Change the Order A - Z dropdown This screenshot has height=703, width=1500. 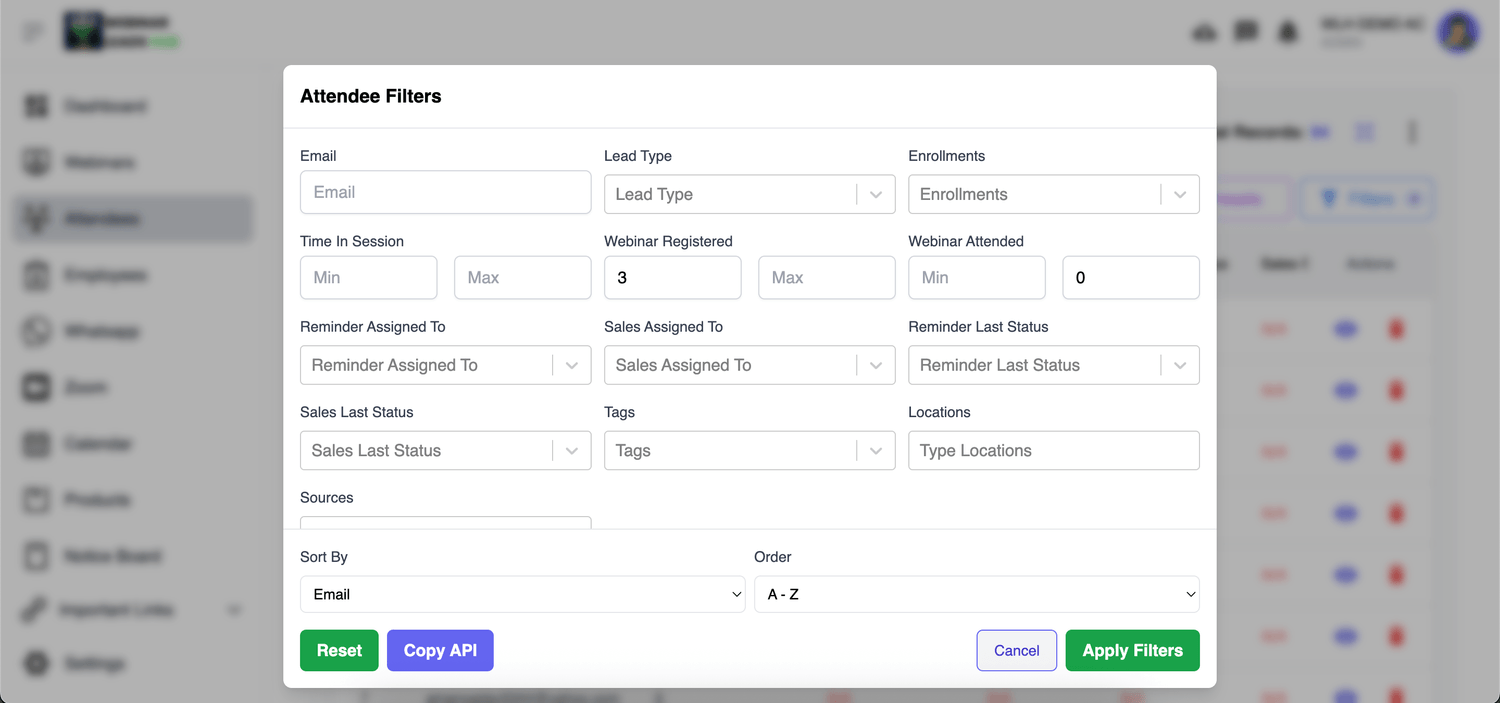tap(976, 594)
